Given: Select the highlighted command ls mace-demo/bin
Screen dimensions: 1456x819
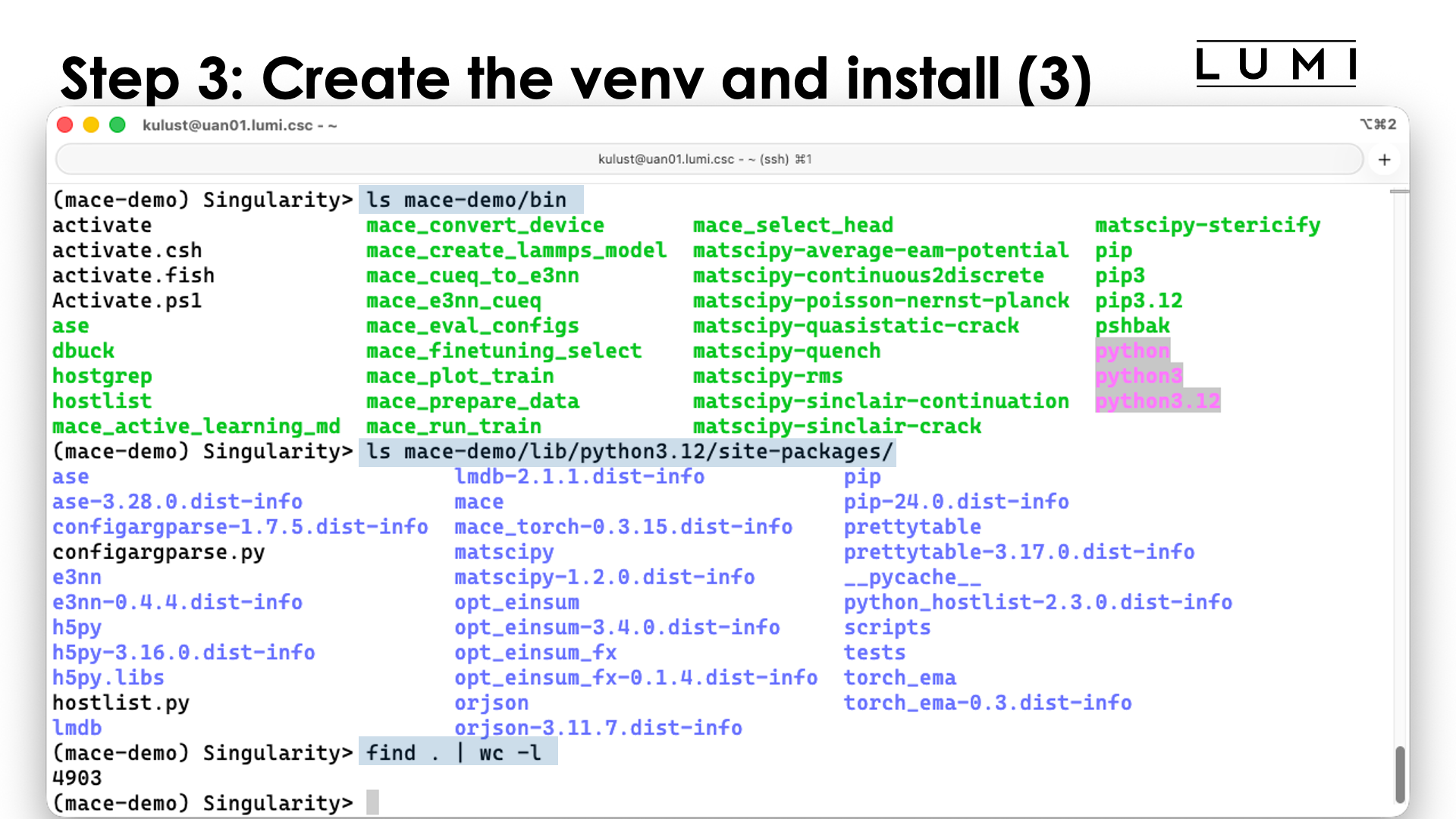Looking at the screenshot, I should coord(470,199).
